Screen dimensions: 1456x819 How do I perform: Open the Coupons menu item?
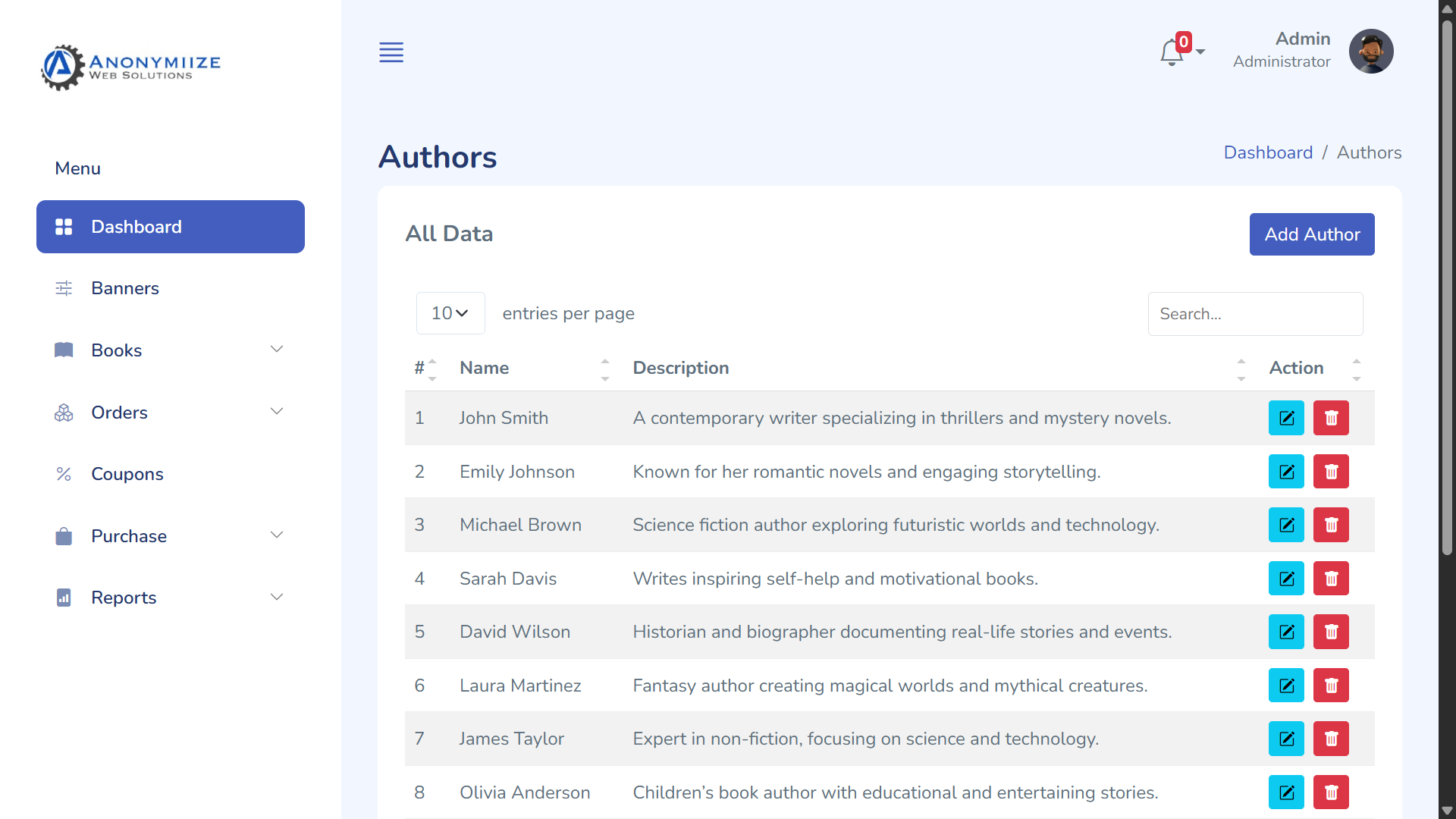(171, 474)
